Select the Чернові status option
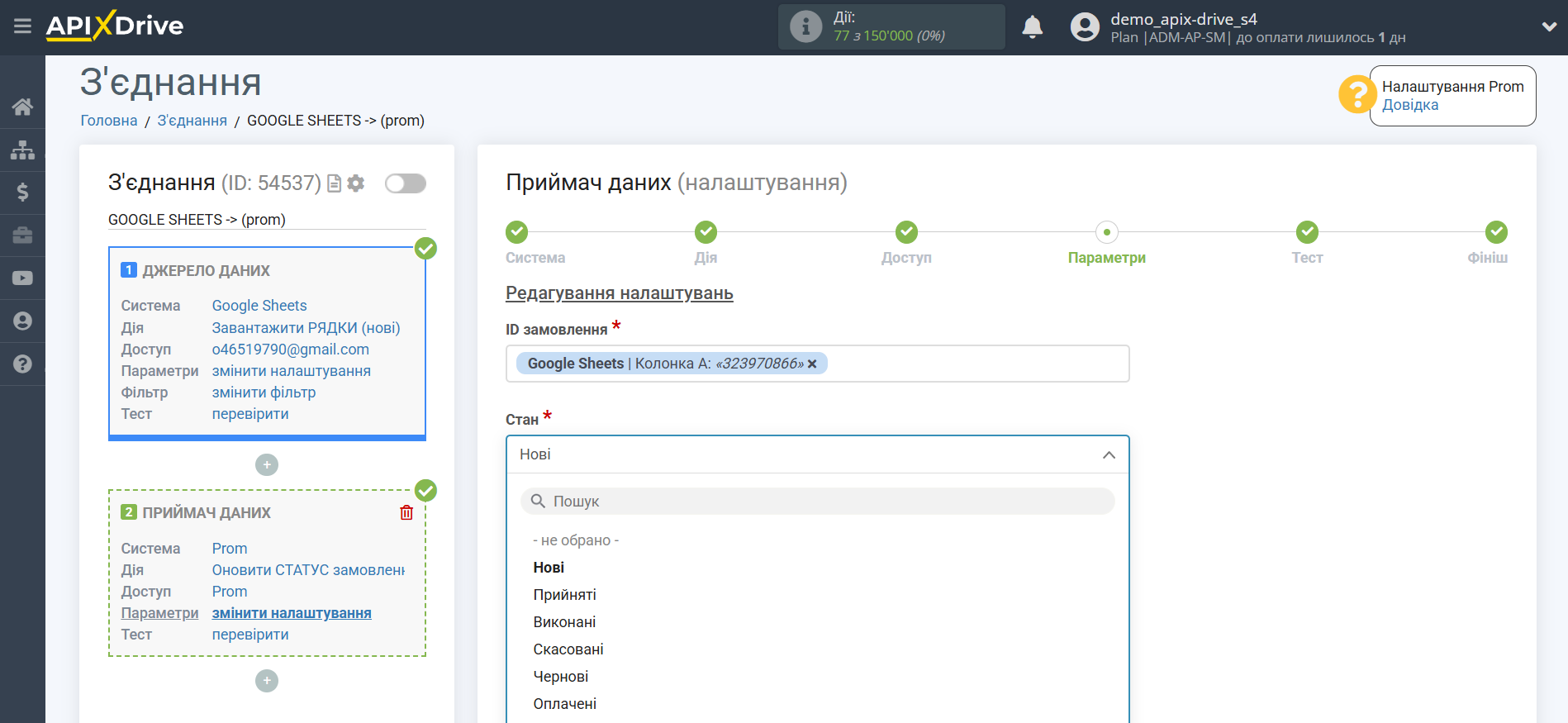The height and width of the screenshot is (723, 1568). coord(561,677)
